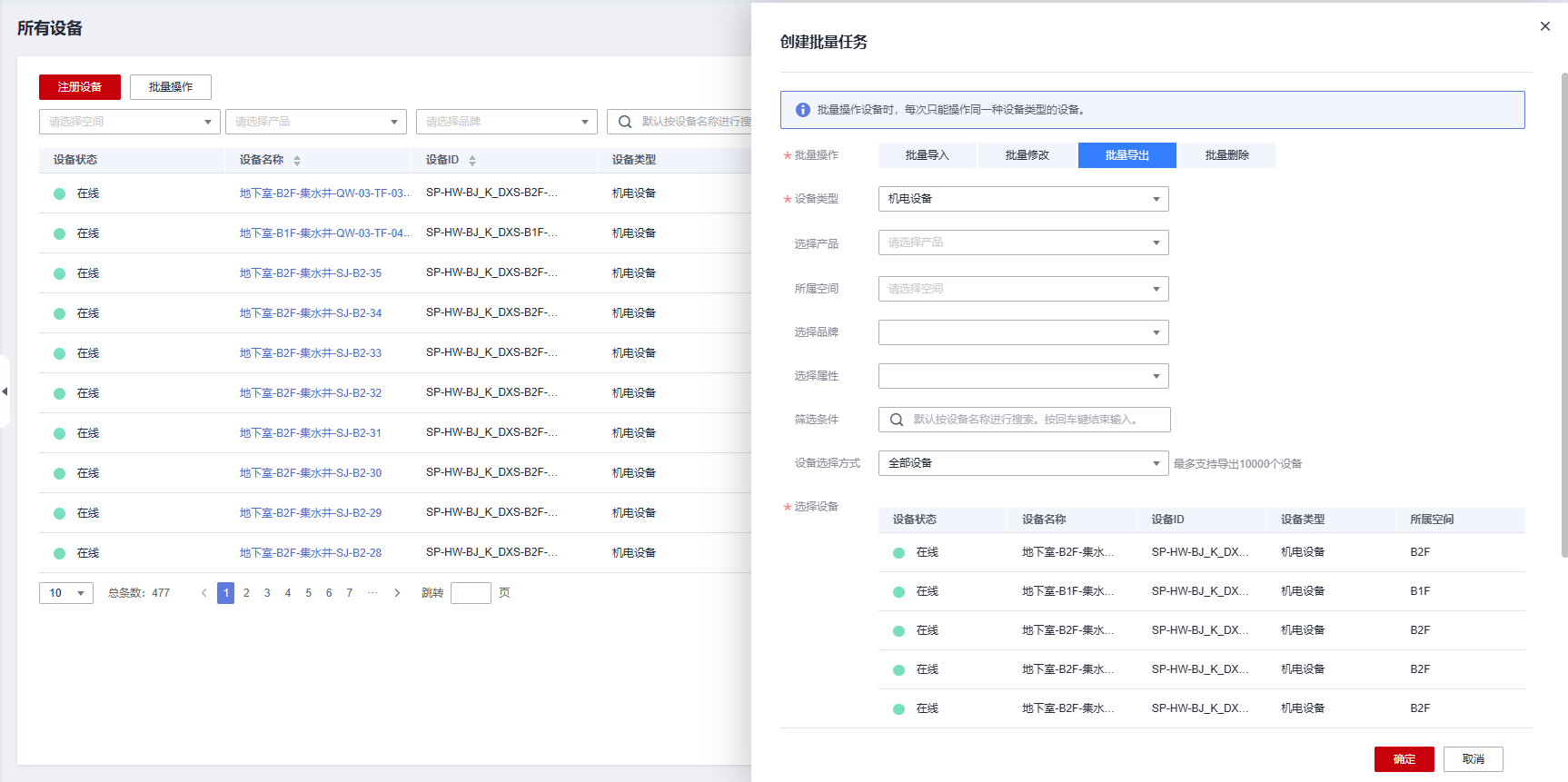Click the 注册设备 button
Screen dimensions: 1568x782
click(80, 87)
